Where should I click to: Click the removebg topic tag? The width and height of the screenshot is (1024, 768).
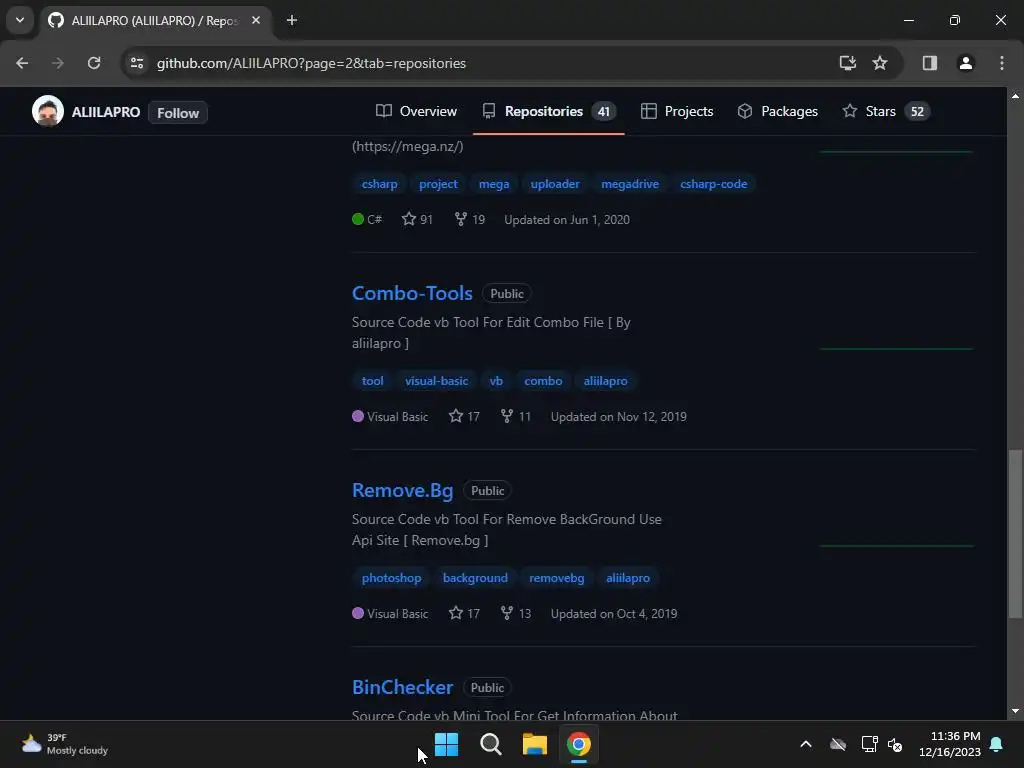pyautogui.click(x=556, y=579)
